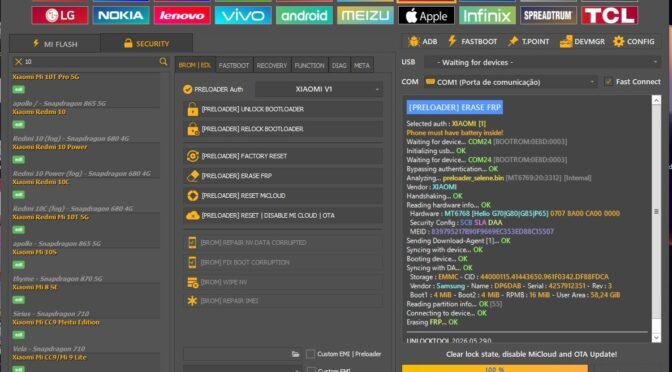Click [PRELOADER] RESET MICLOUD button
This screenshot has height=372, width=672.
click(283, 196)
